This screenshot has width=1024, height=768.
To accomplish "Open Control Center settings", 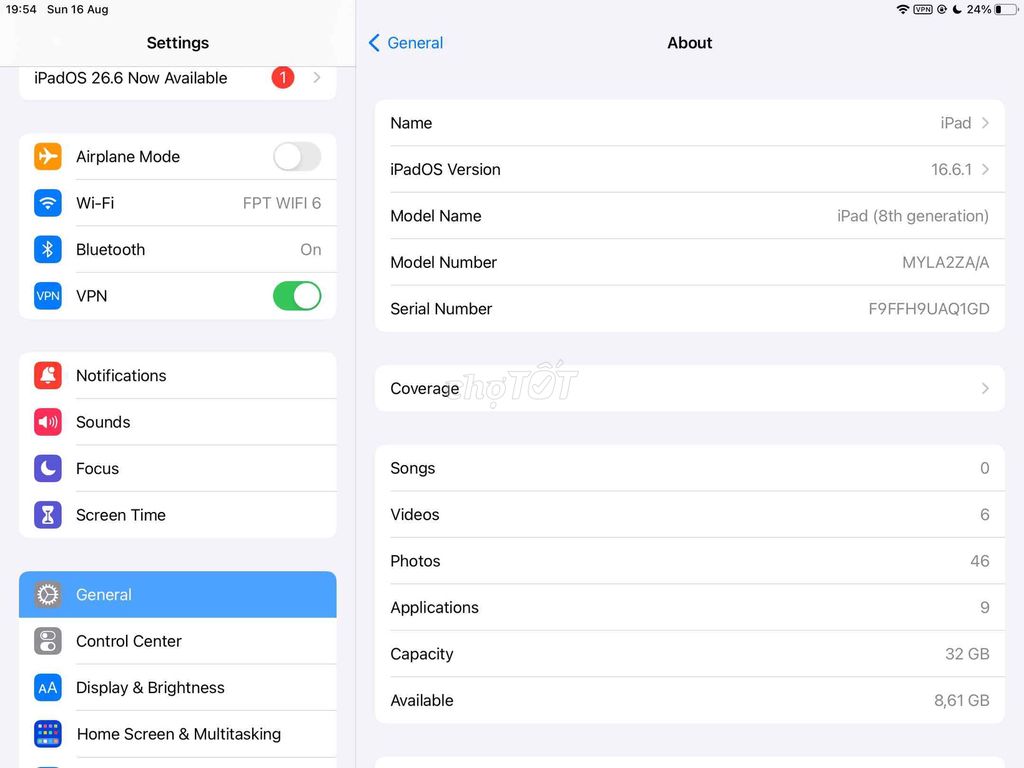I will pos(178,641).
